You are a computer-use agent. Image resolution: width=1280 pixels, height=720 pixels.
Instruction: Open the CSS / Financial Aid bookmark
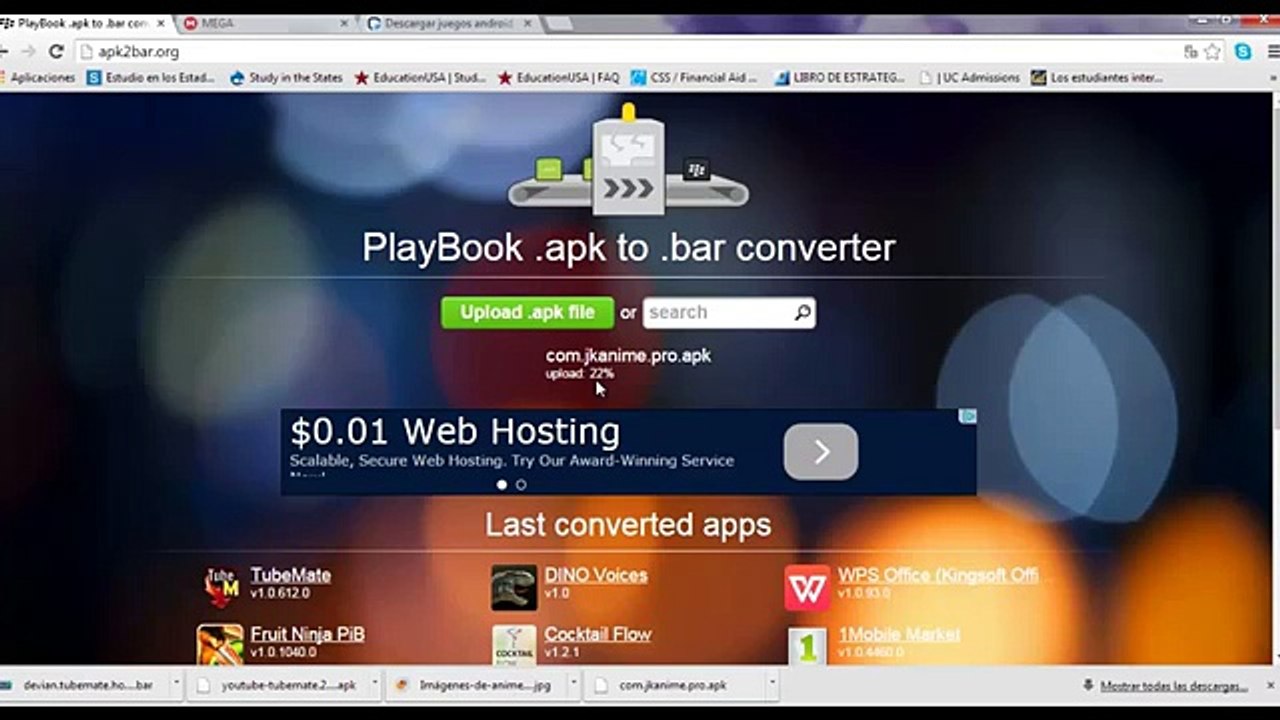tap(694, 78)
